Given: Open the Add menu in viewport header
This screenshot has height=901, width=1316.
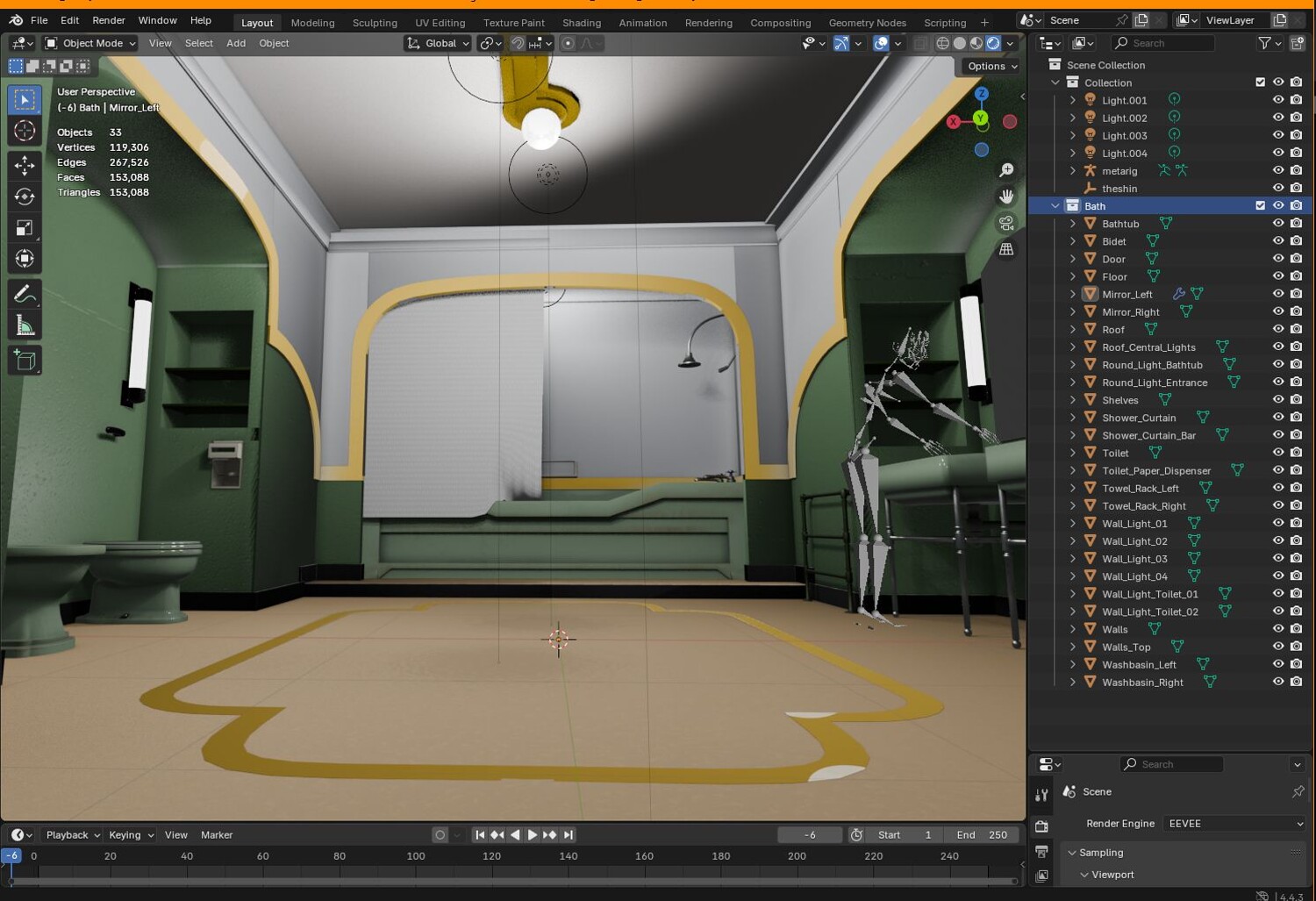Looking at the screenshot, I should click(x=236, y=43).
